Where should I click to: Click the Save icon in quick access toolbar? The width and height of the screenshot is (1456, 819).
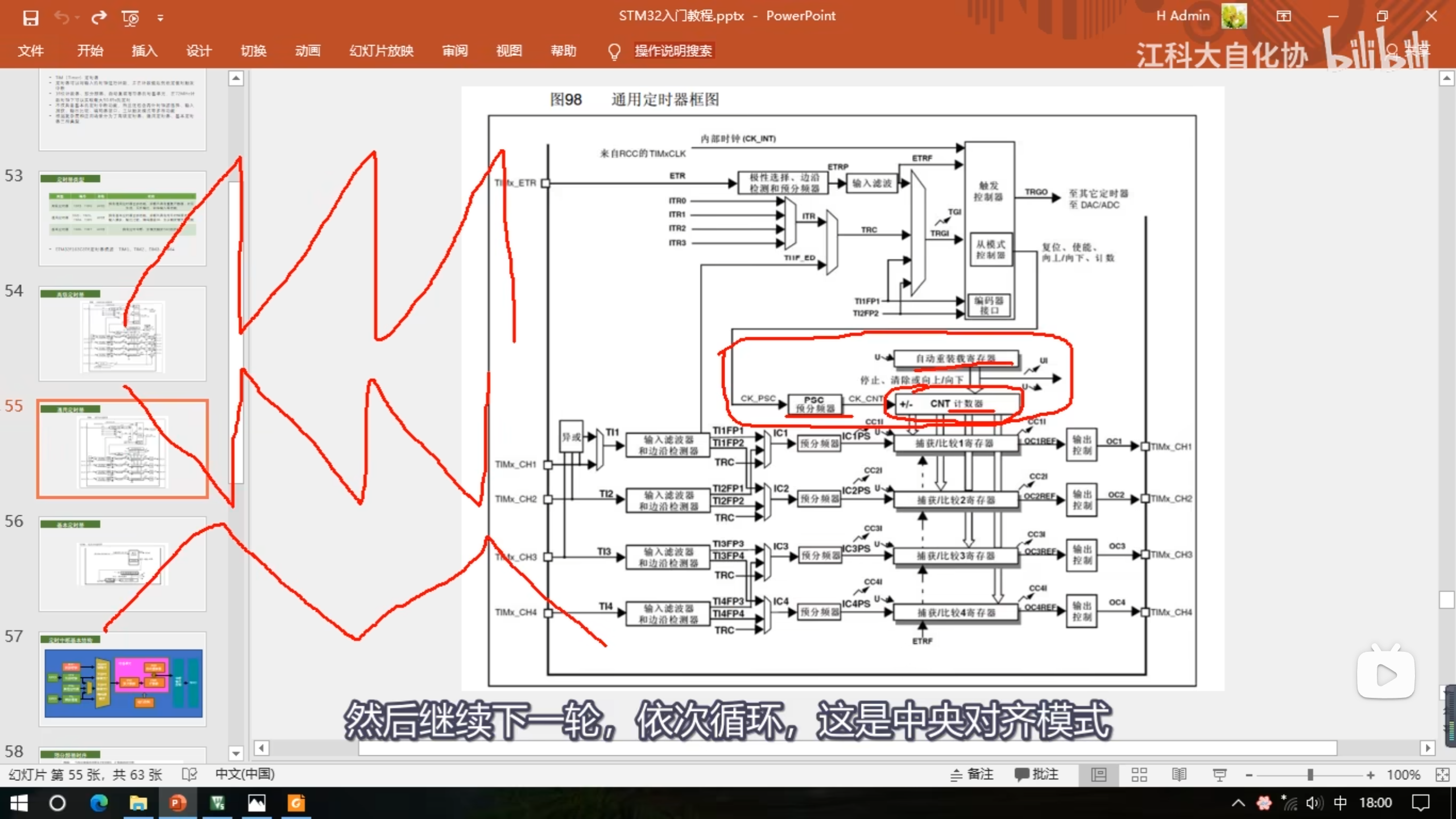pos(30,18)
